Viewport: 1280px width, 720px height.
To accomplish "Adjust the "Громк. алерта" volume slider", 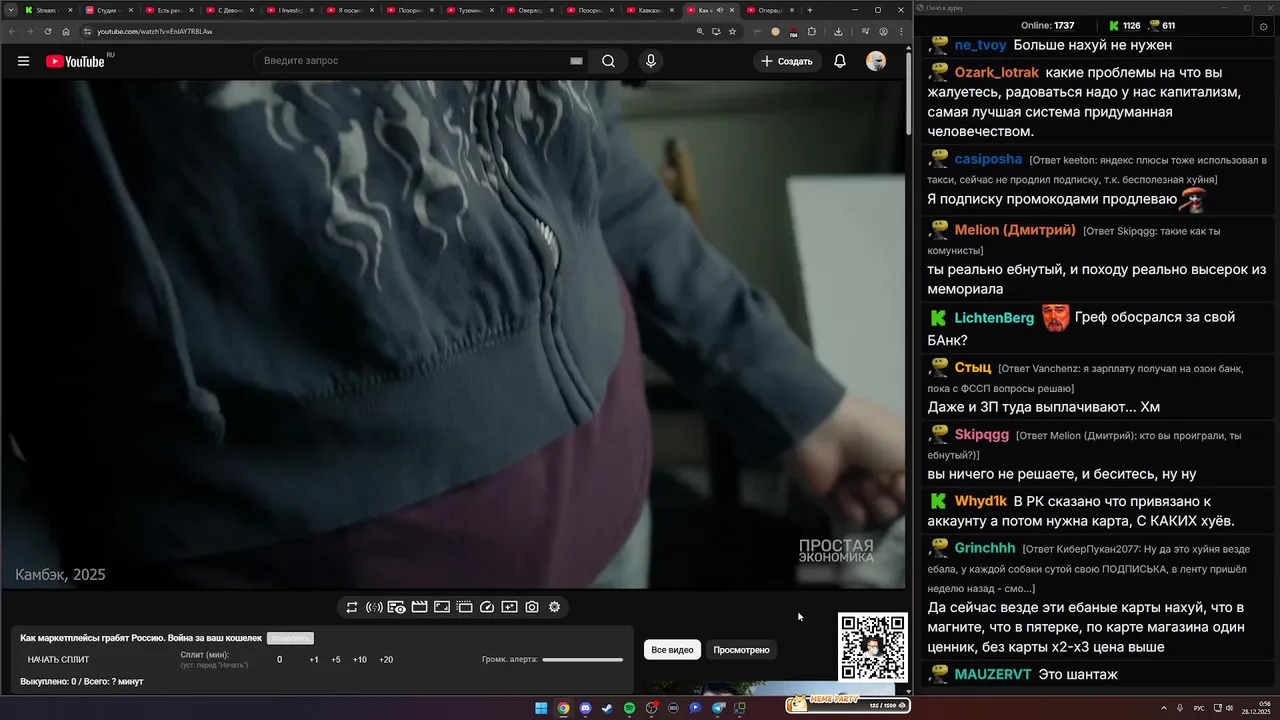I will coord(583,660).
